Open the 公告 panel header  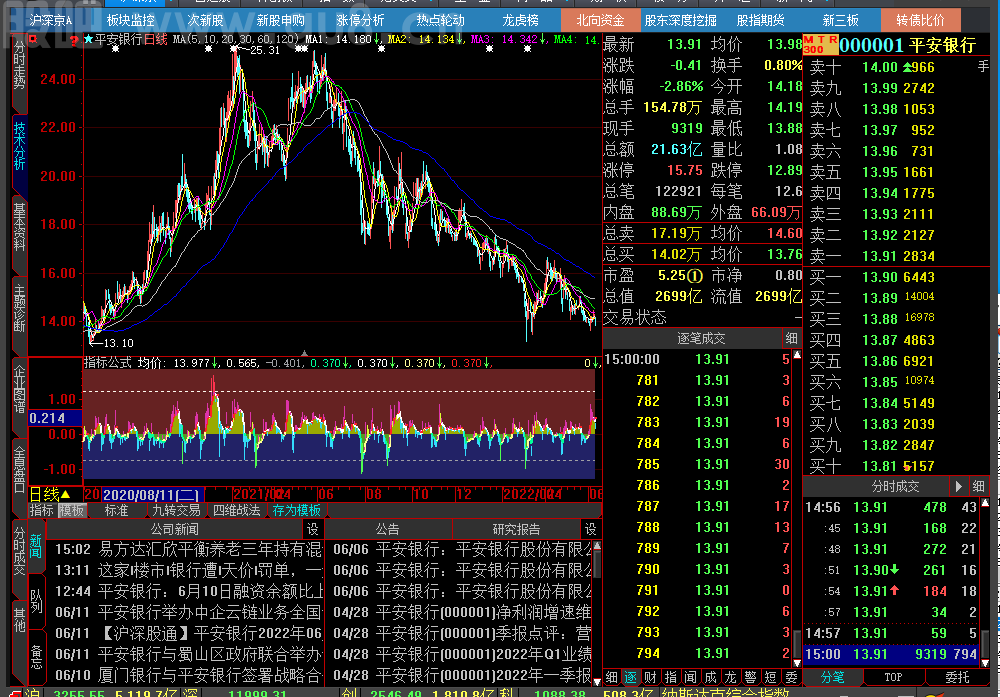click(387, 529)
